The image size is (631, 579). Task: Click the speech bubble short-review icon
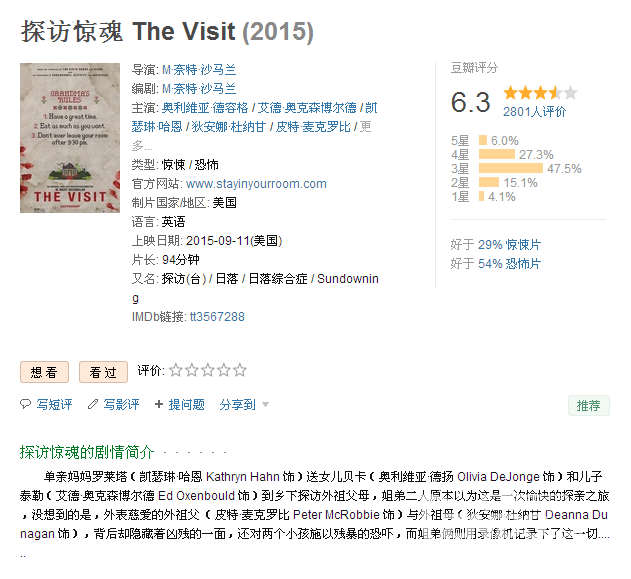[26, 405]
